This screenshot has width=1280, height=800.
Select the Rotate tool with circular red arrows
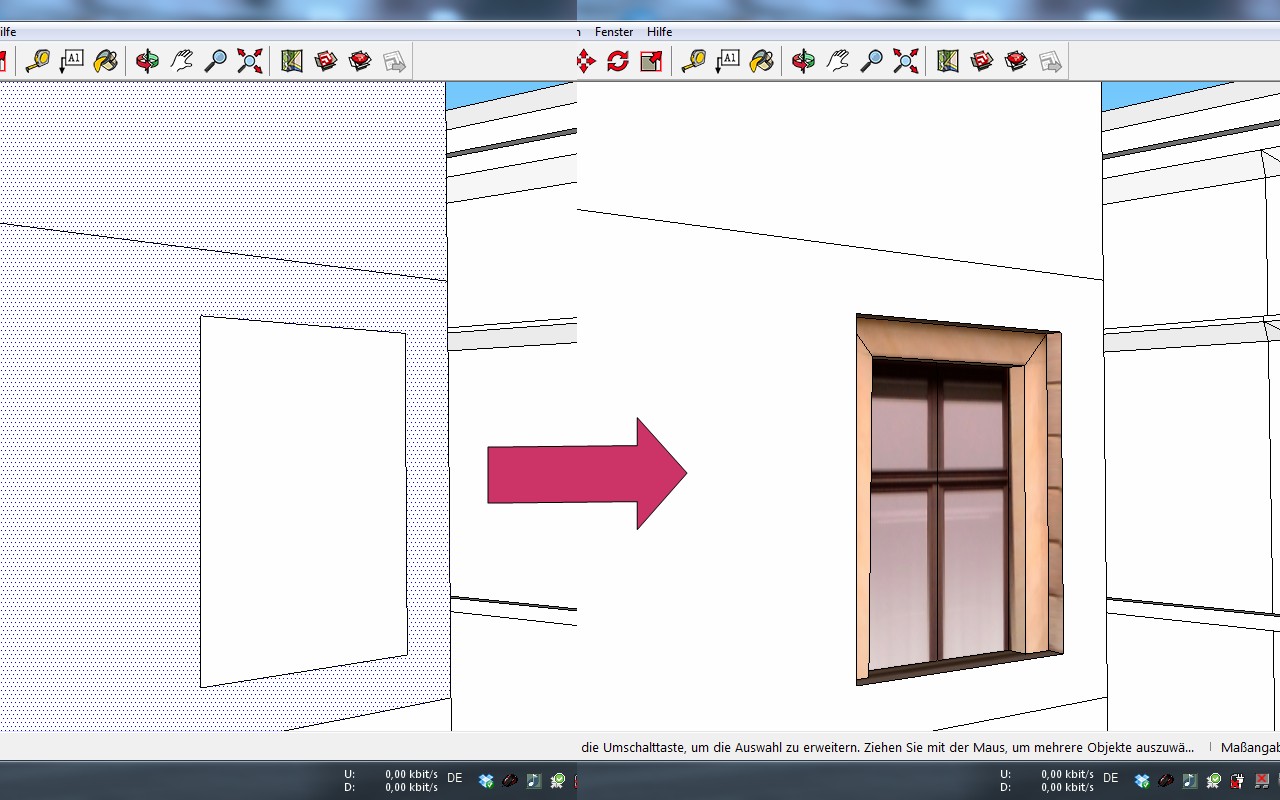(x=618, y=61)
